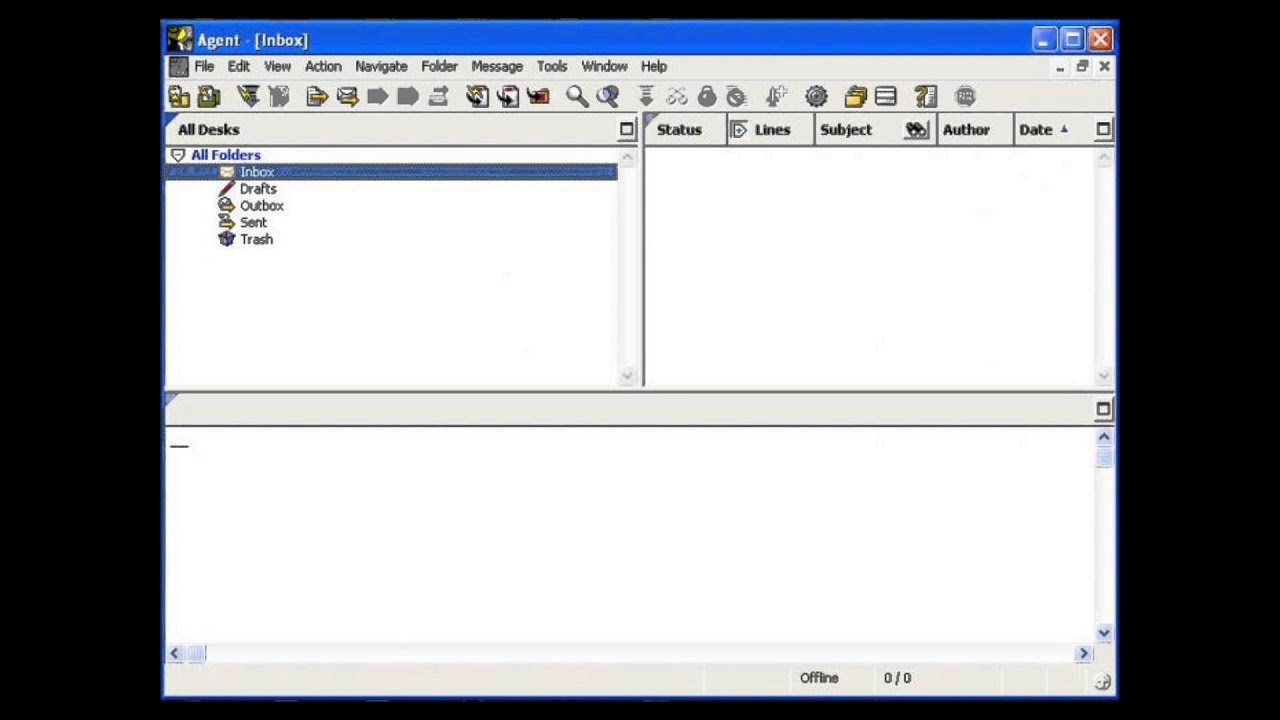Click the yellow stacked-folders icon starting the toolbar
1280x720 pixels.
pos(179,97)
